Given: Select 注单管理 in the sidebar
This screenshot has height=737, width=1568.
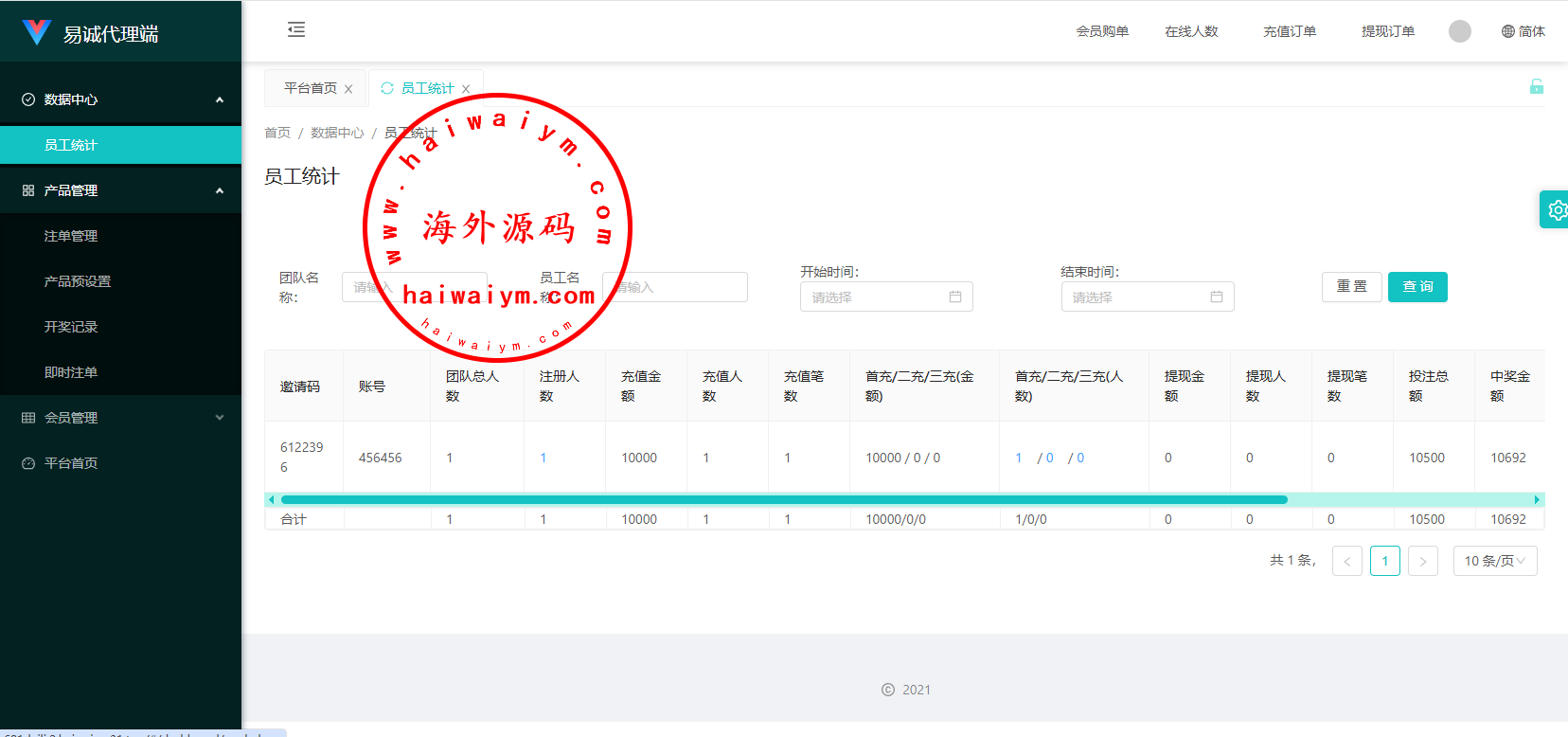Looking at the screenshot, I should (71, 236).
